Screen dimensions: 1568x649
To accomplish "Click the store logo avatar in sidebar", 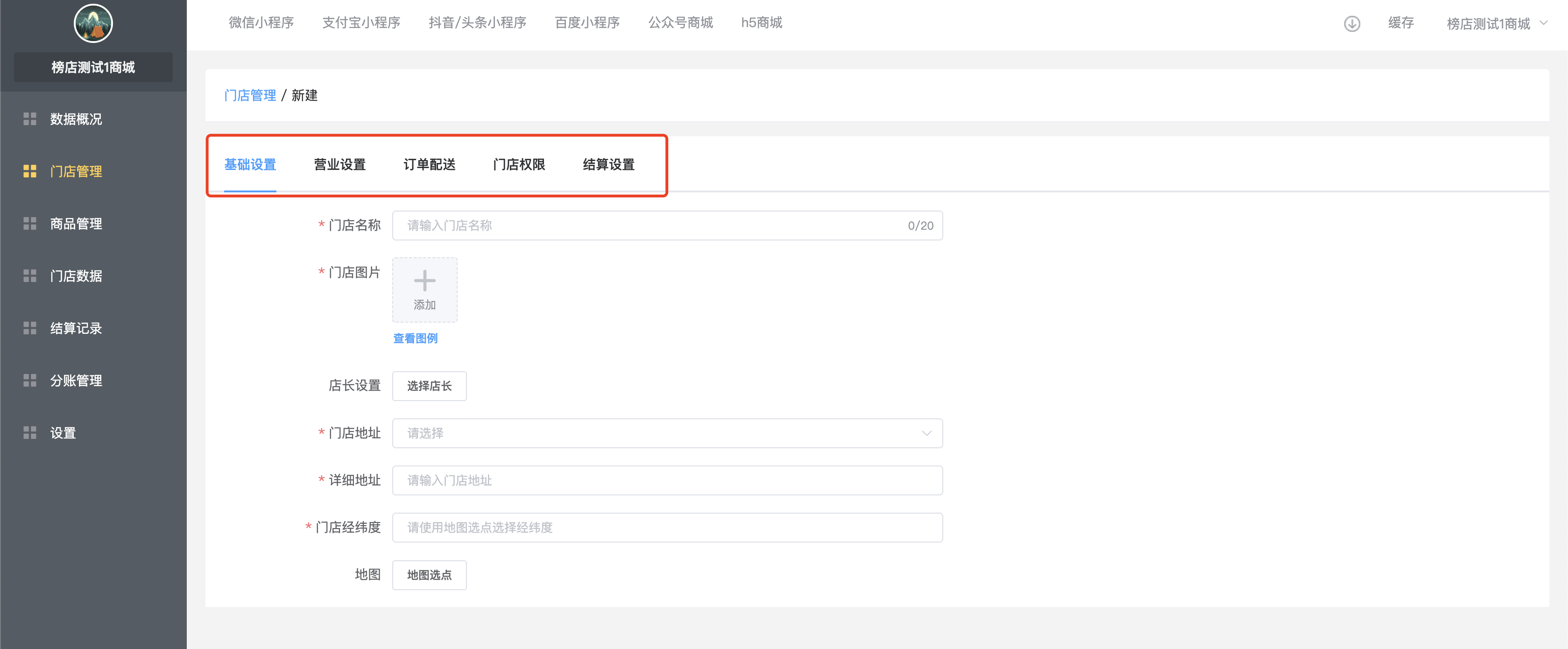I will point(93,23).
